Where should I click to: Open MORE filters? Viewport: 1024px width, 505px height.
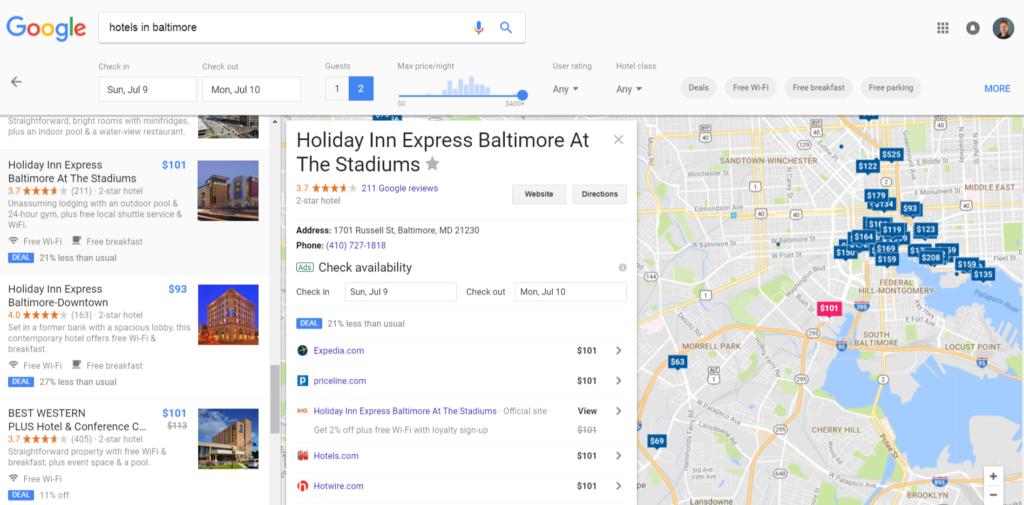pyautogui.click(x=997, y=89)
